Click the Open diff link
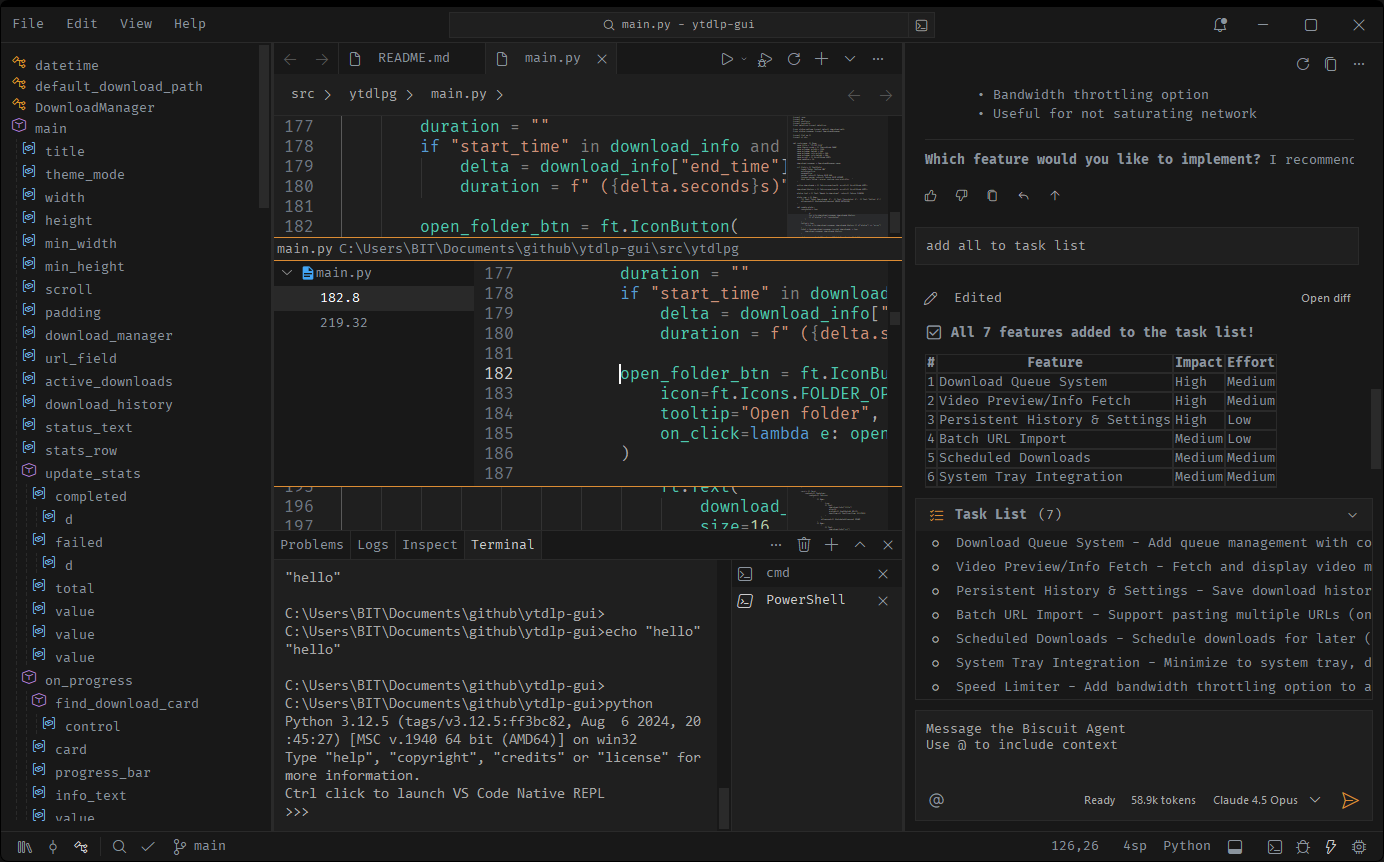 click(x=1326, y=298)
